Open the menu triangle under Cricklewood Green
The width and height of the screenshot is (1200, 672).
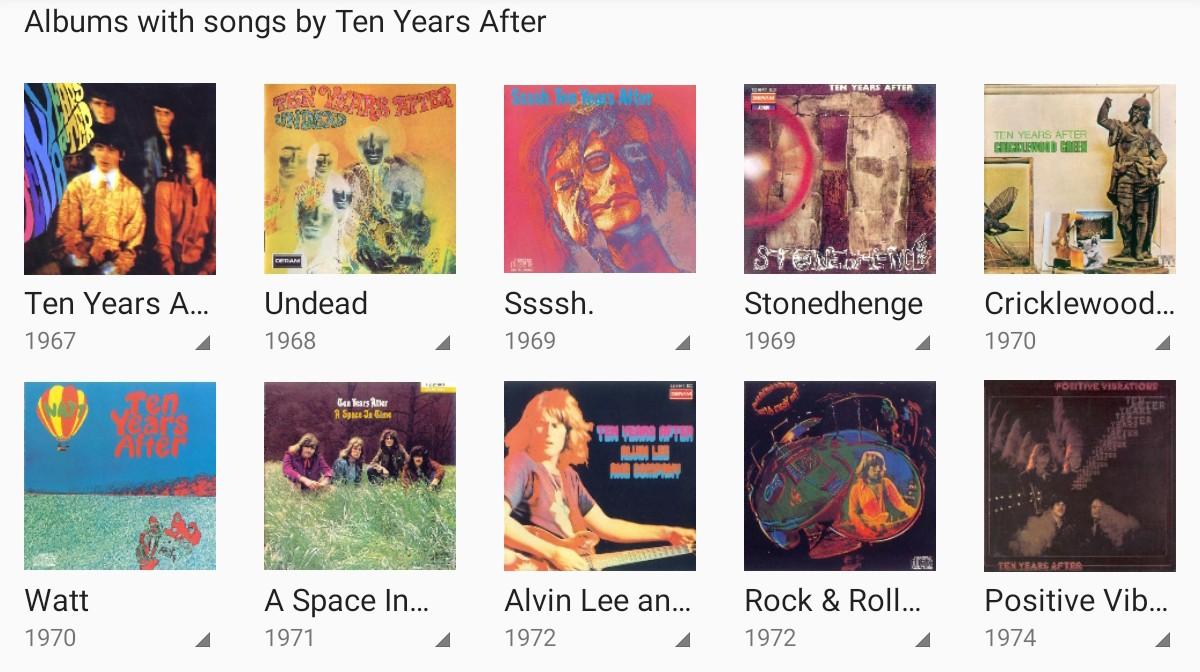tap(1163, 343)
